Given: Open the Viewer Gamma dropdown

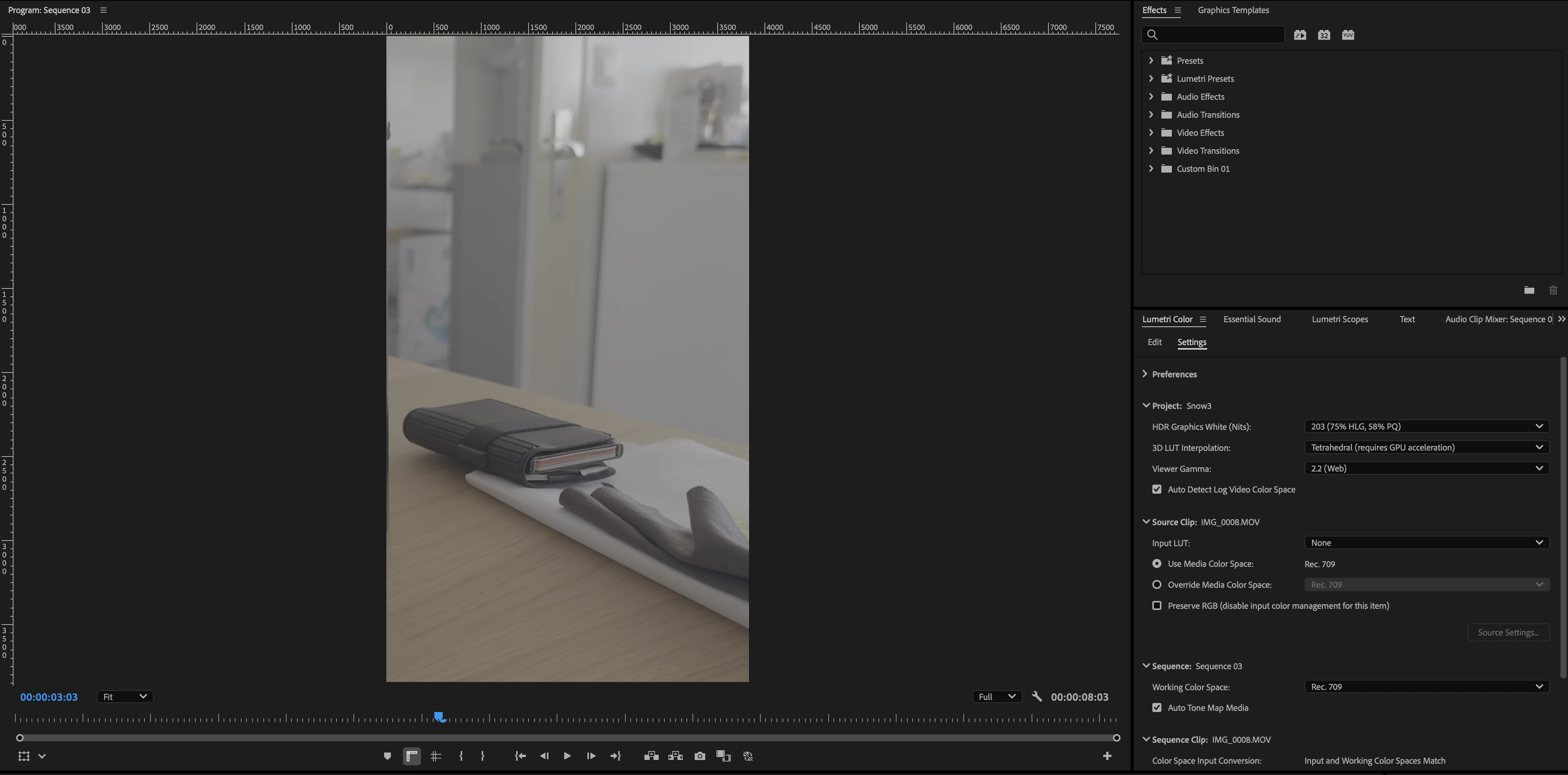Looking at the screenshot, I should (x=1426, y=468).
